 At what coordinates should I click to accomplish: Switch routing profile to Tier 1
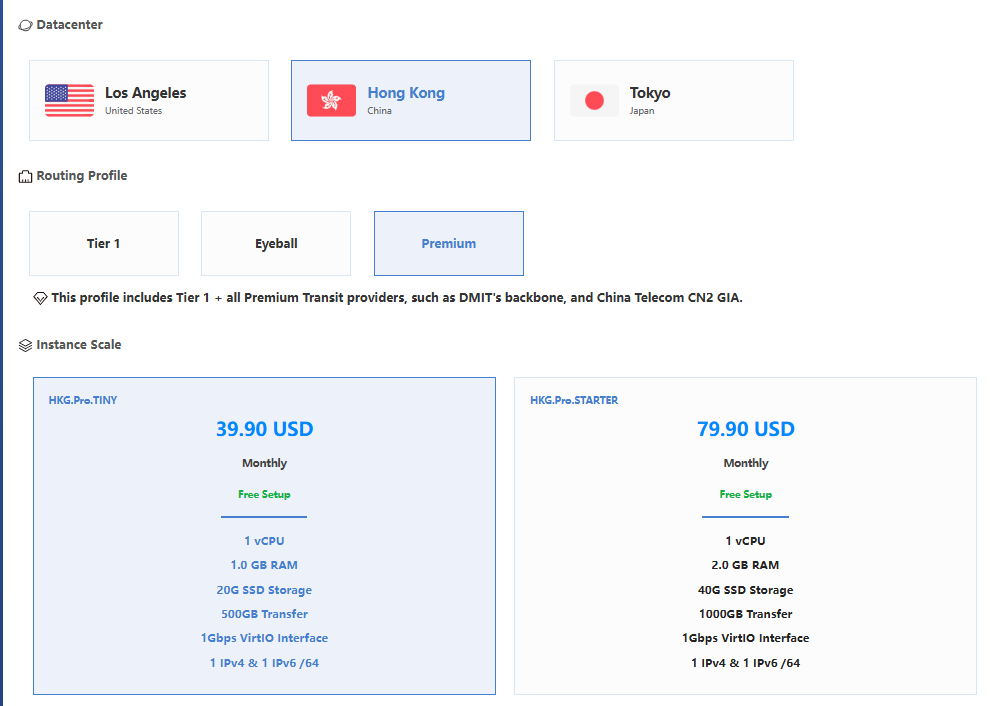click(x=104, y=243)
